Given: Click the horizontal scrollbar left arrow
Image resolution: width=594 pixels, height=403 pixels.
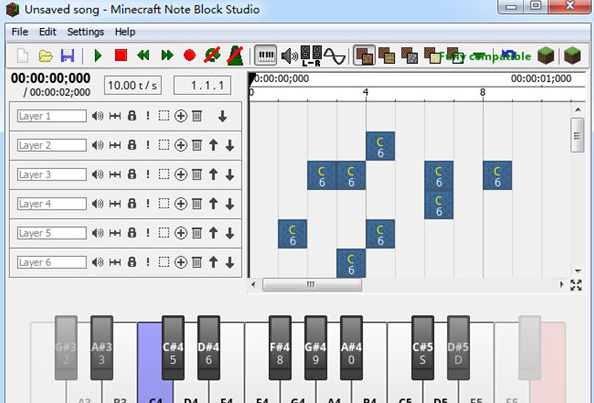Looking at the screenshot, I should click(253, 284).
